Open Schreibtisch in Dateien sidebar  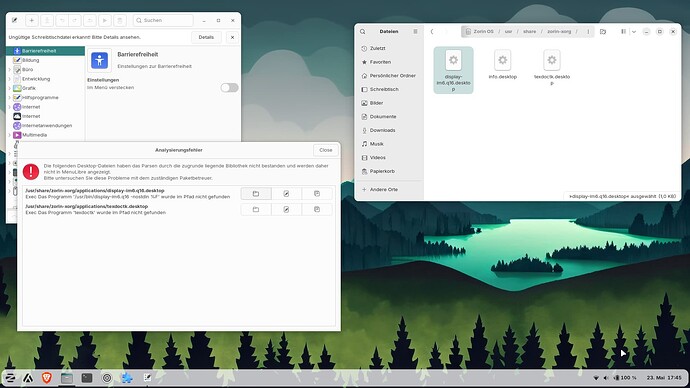tap(389, 89)
